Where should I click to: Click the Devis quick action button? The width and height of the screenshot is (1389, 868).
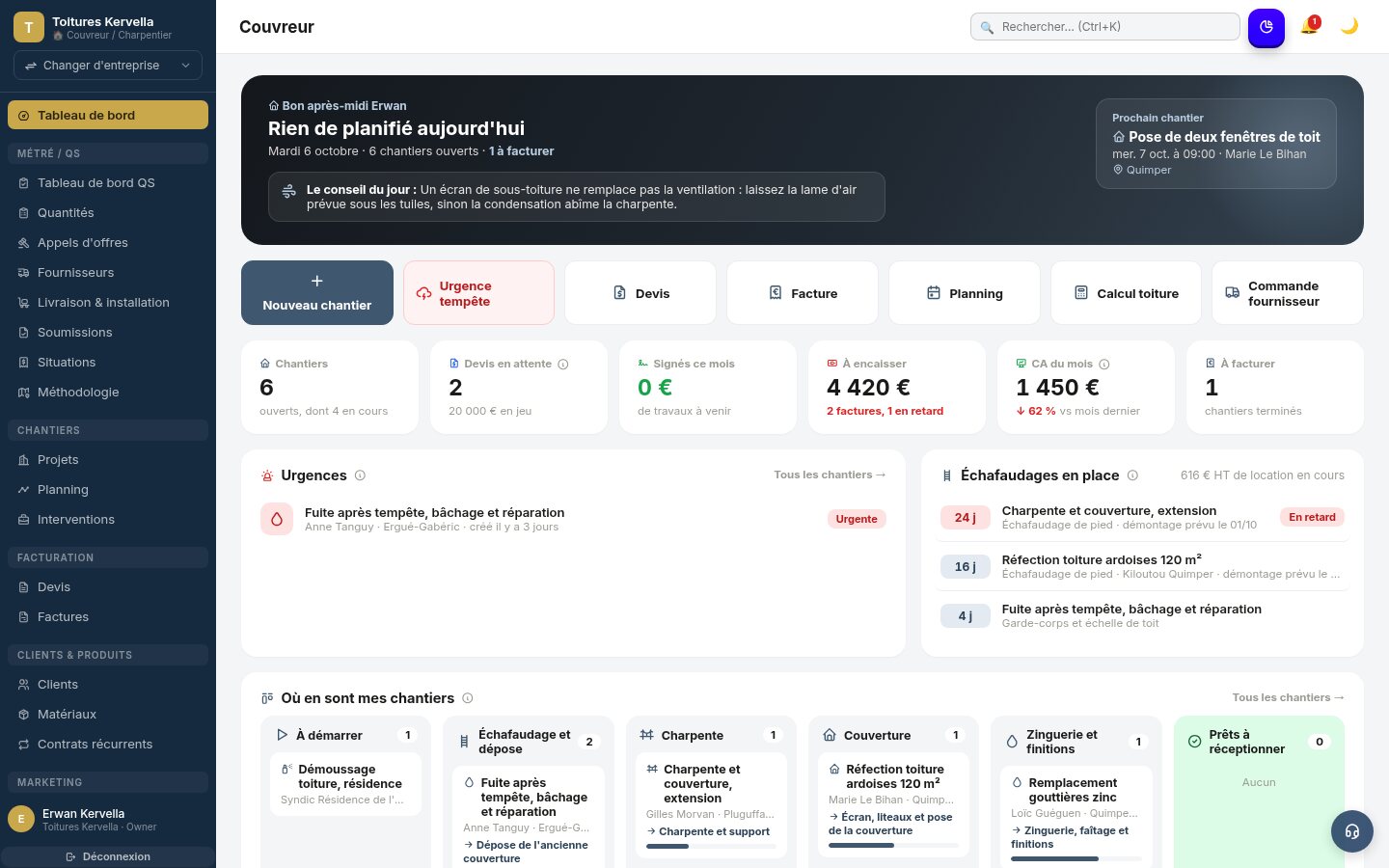pyautogui.click(x=640, y=293)
